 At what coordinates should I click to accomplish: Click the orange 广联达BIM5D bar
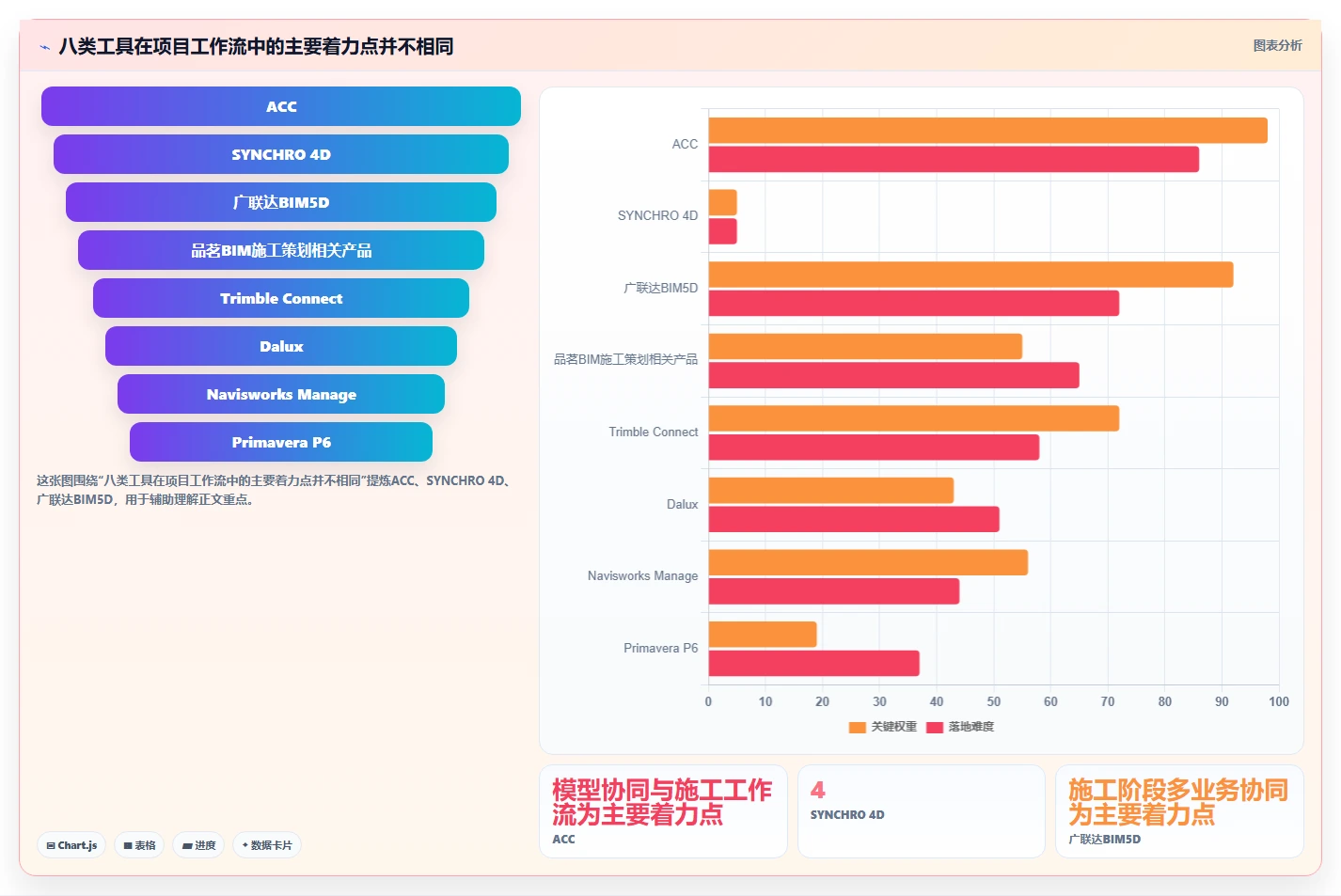(970, 275)
